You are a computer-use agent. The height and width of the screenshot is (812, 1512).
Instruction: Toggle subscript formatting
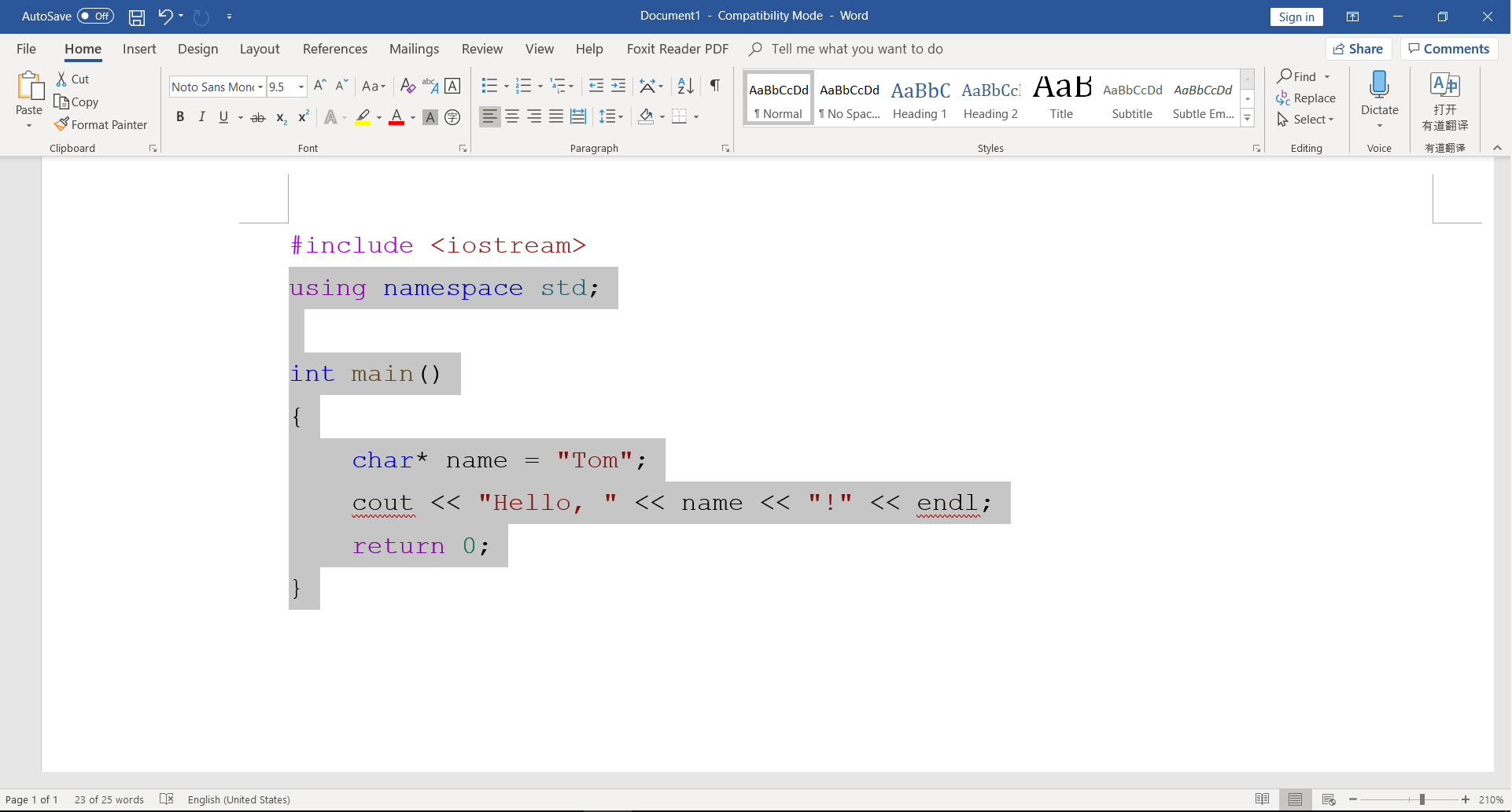(x=281, y=118)
